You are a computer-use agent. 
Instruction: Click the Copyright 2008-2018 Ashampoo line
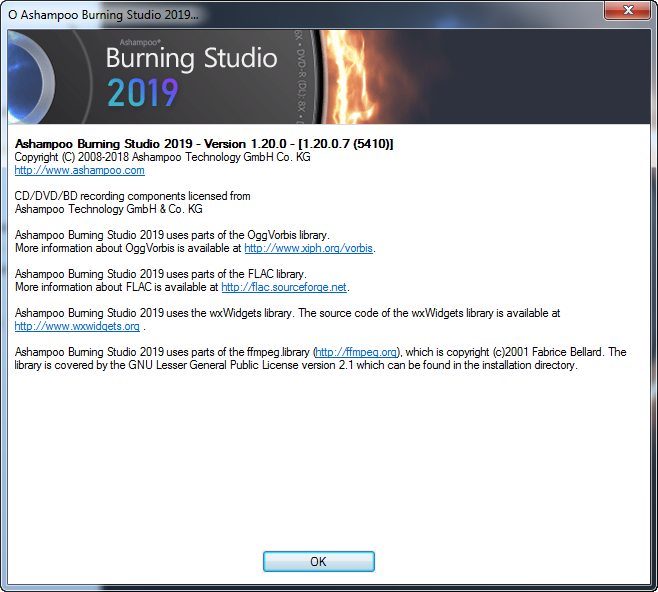(x=162, y=157)
